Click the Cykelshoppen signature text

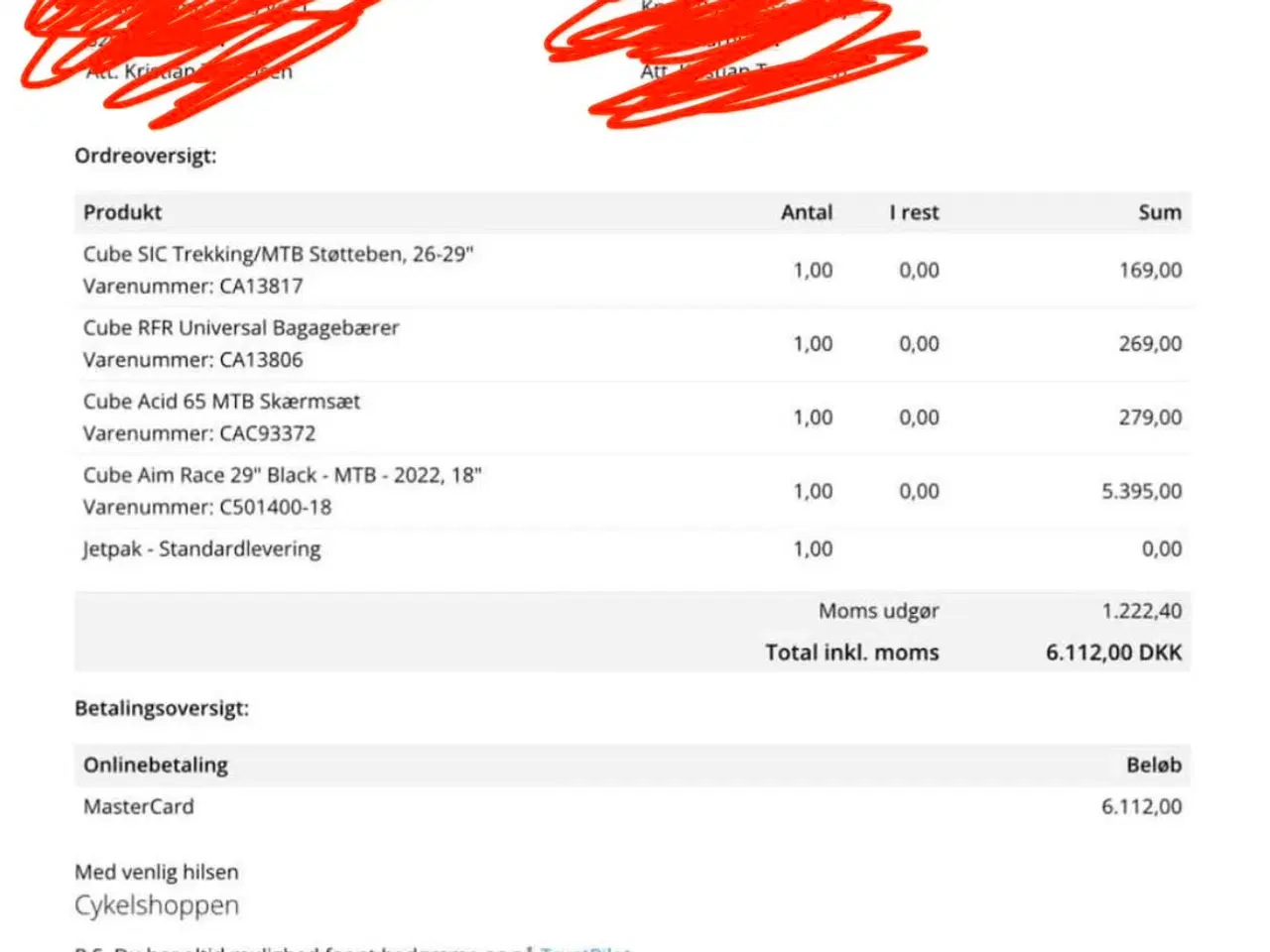(157, 905)
